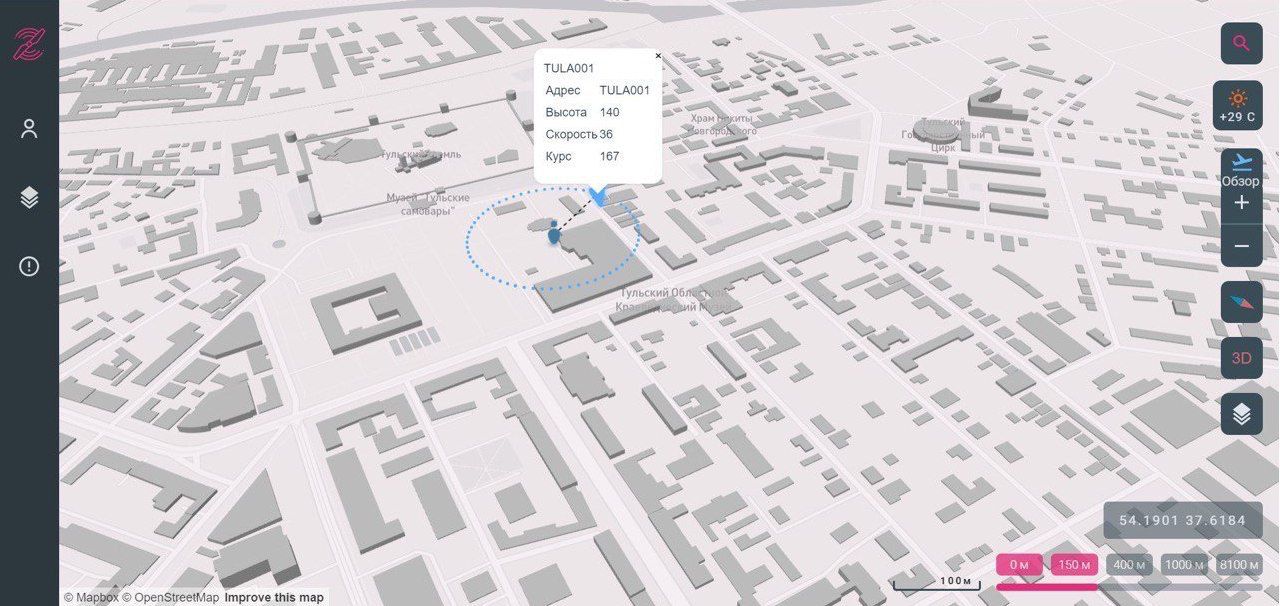Viewport: 1280px width, 606px height.
Task: Toggle the 3D view mode
Action: (x=1241, y=358)
